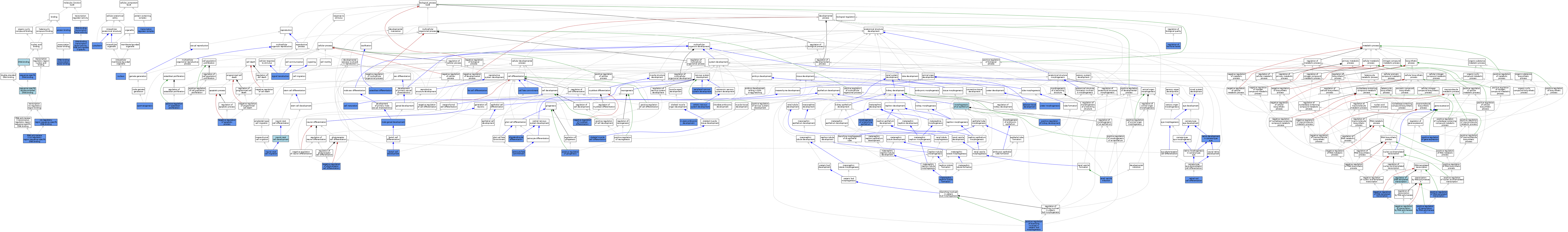This screenshot has height=232, width=1568.
Task: Select the 'heterocyclic compound binding' node
Action: (45, 30)
